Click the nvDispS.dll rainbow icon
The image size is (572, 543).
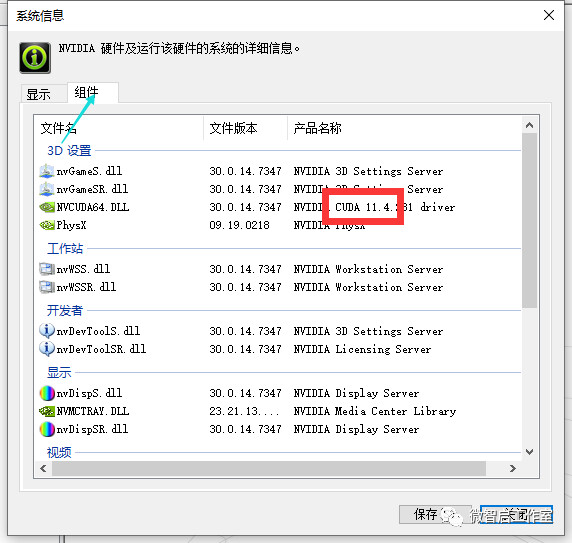[x=47, y=393]
